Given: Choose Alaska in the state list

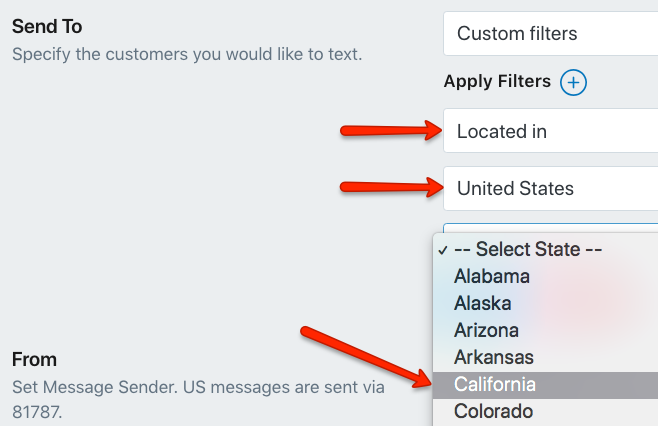Looking at the screenshot, I should coord(545,303).
